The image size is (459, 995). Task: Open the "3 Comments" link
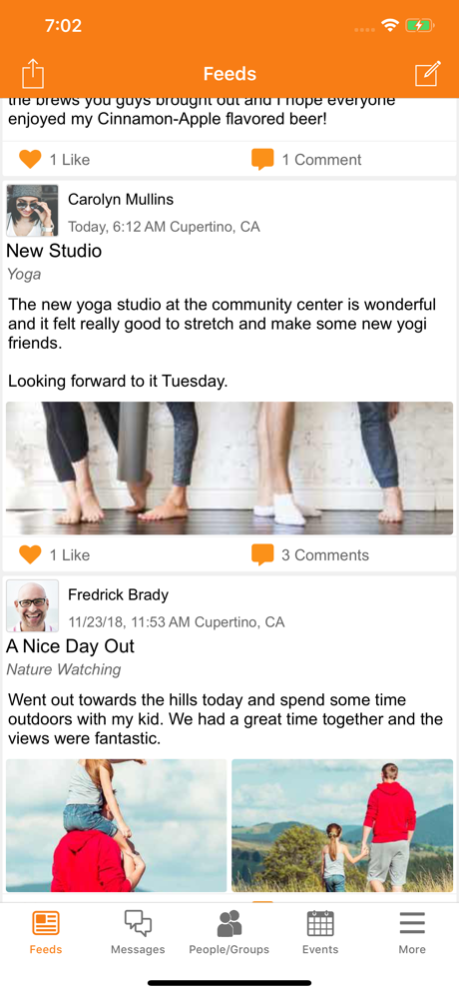(325, 555)
